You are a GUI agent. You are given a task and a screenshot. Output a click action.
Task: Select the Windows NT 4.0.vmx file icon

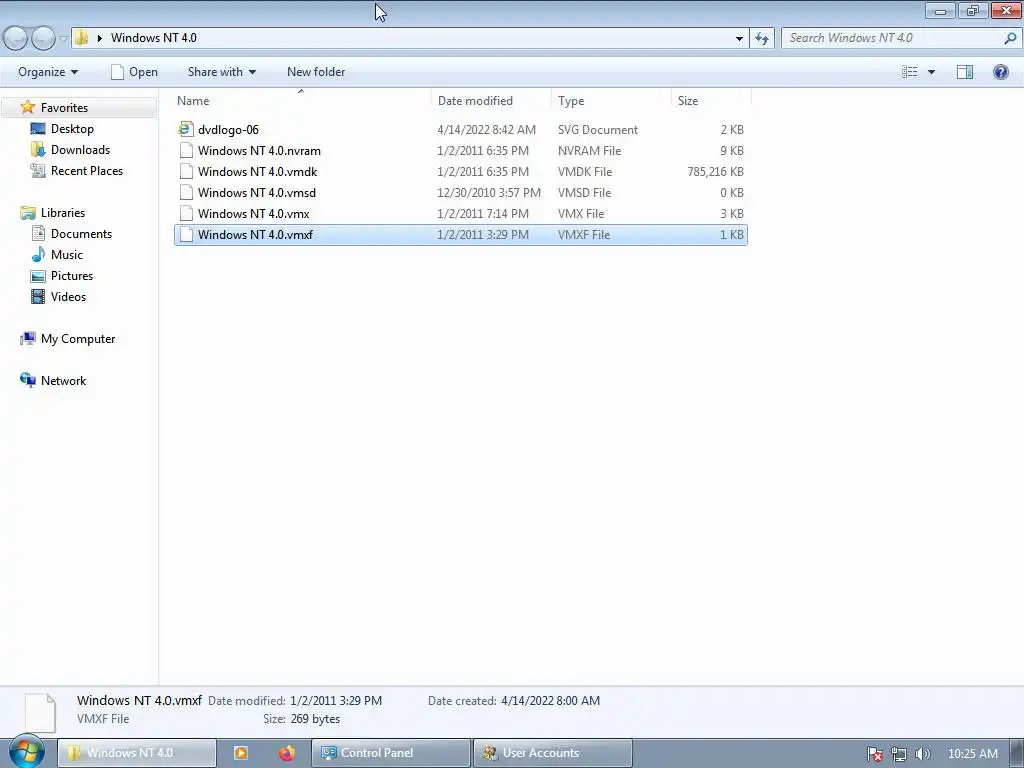(x=186, y=213)
